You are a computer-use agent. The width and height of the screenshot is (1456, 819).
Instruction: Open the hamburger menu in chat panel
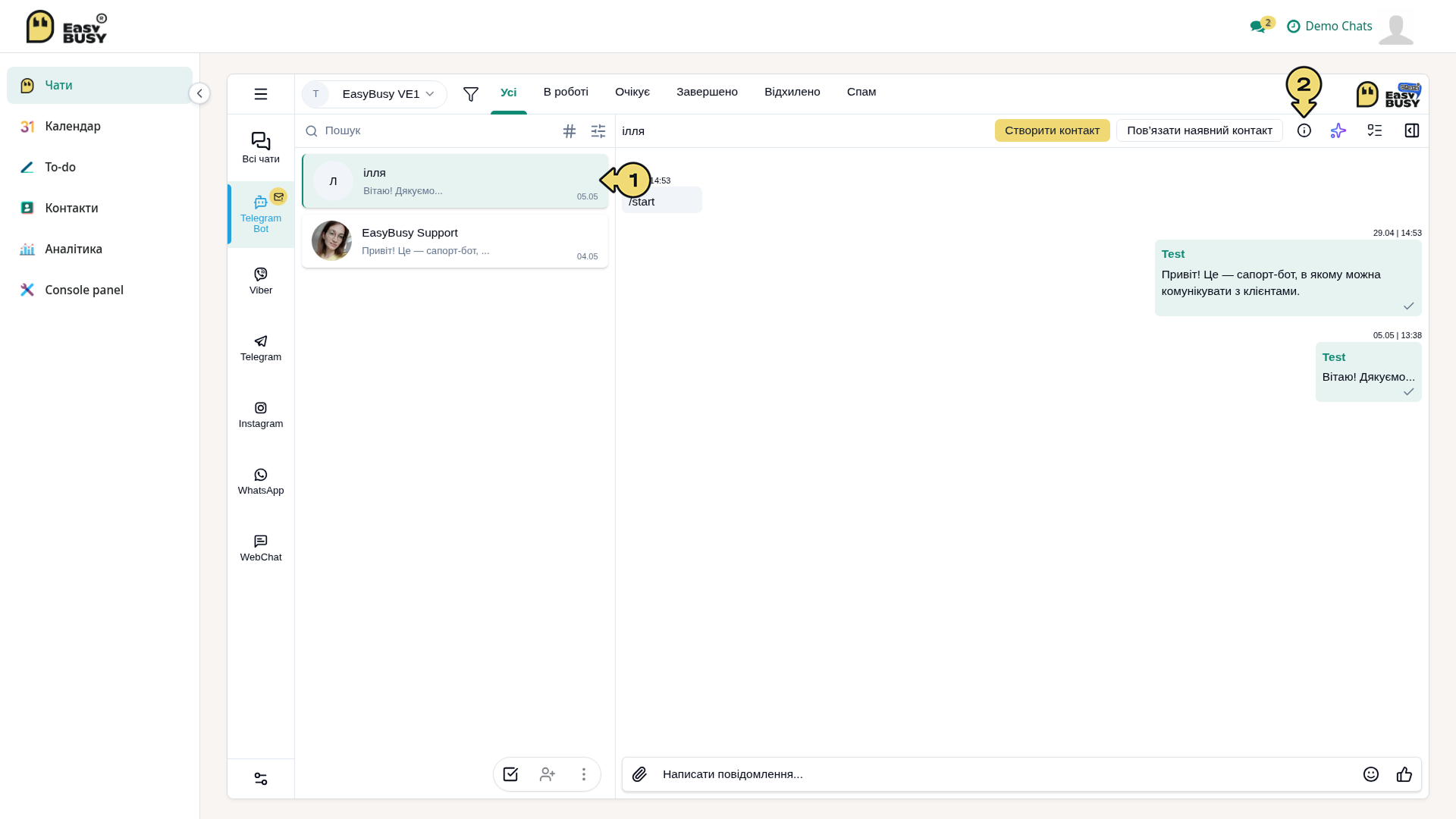point(260,94)
